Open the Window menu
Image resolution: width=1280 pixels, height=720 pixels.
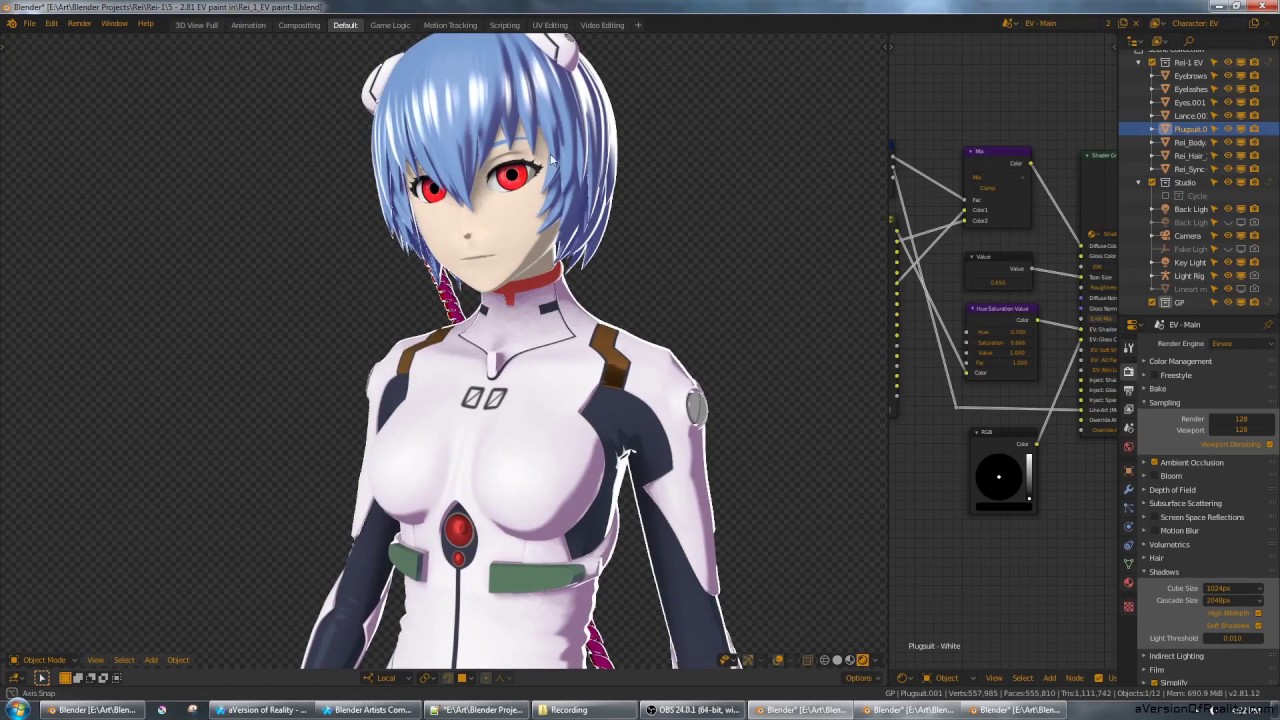[x=114, y=24]
